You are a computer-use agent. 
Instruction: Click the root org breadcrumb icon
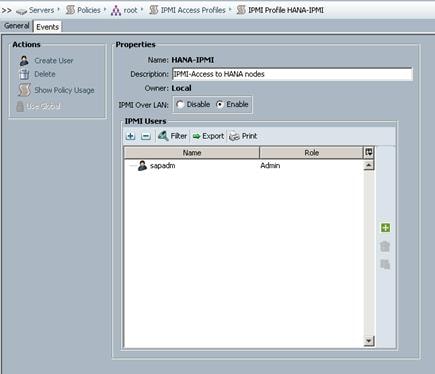[x=116, y=11]
